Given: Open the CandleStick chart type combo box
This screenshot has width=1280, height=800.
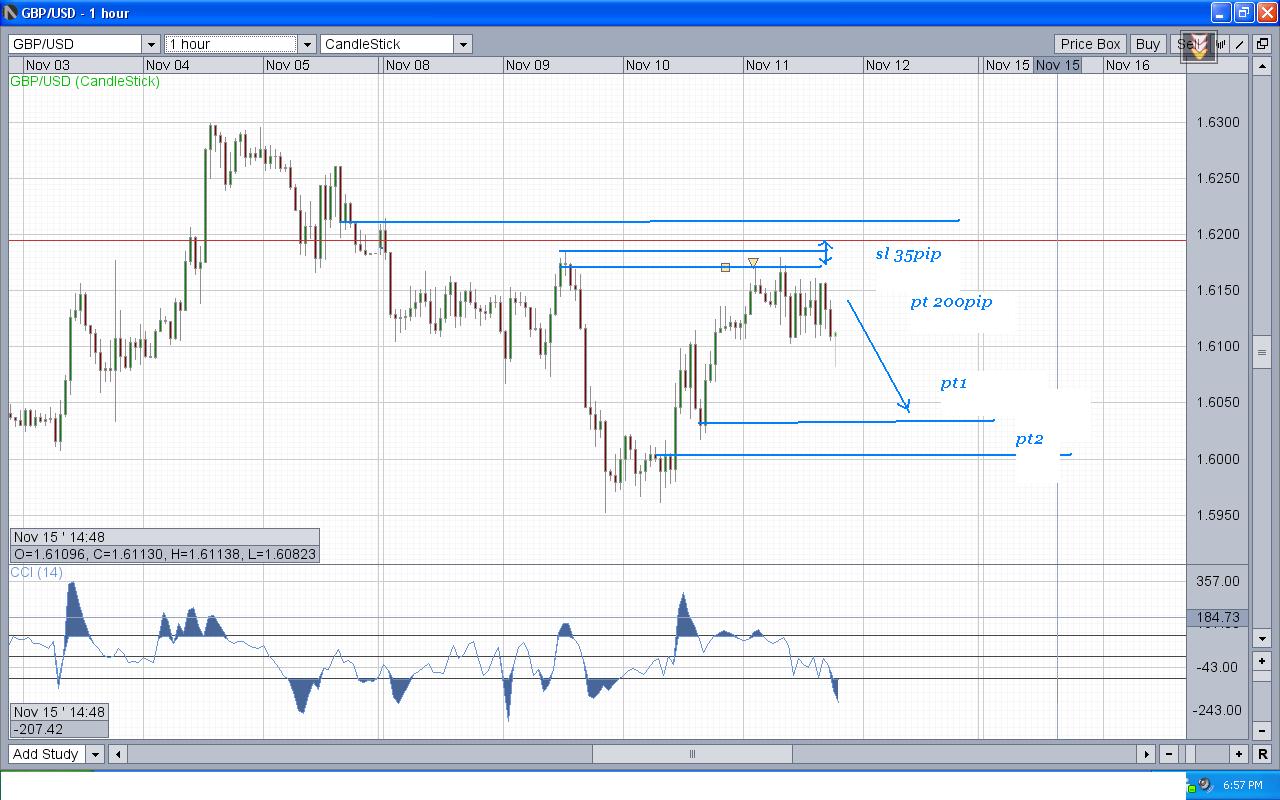Looking at the screenshot, I should point(396,44).
